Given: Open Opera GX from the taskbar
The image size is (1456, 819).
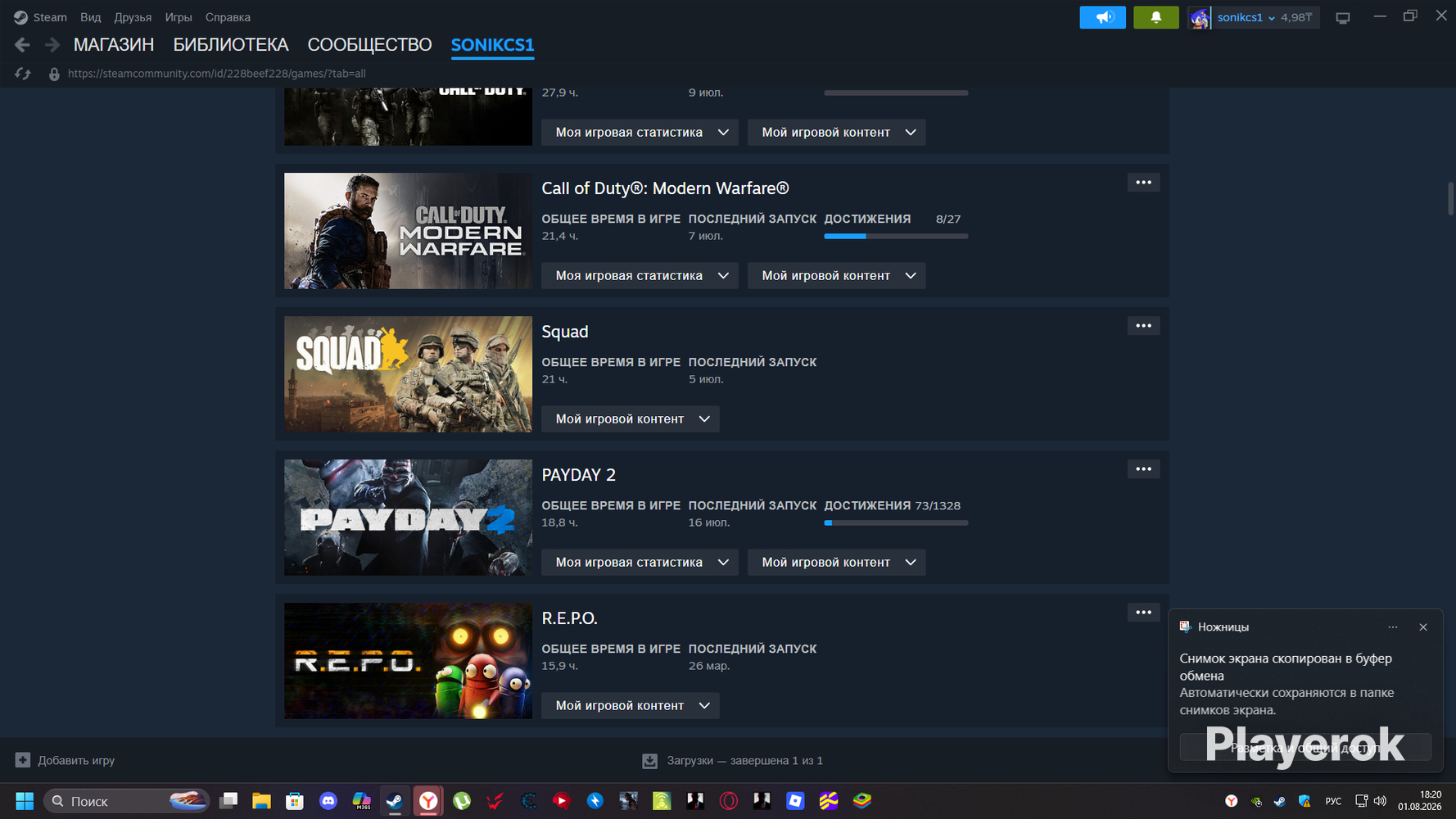Looking at the screenshot, I should coord(728,801).
